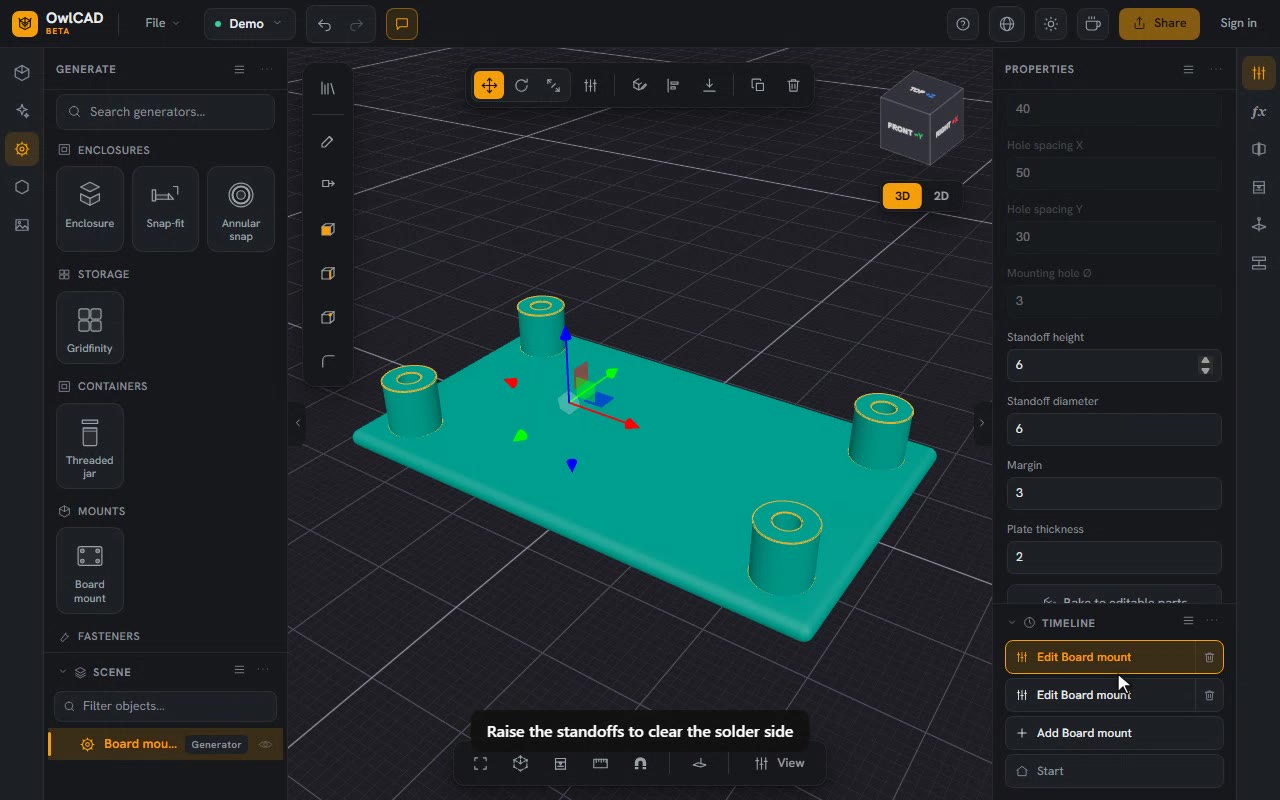Open the File menu dropdown
Viewport: 1280px width, 800px height.
pos(162,24)
